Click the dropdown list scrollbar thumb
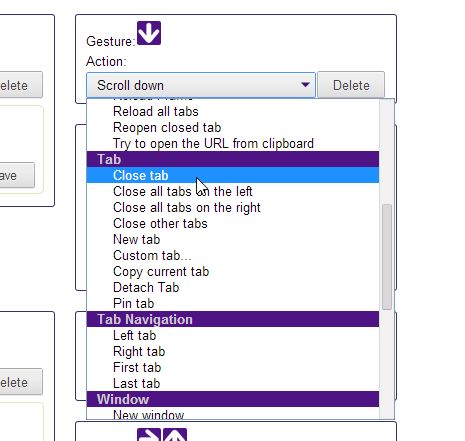This screenshot has width=465, height=441. 387,257
